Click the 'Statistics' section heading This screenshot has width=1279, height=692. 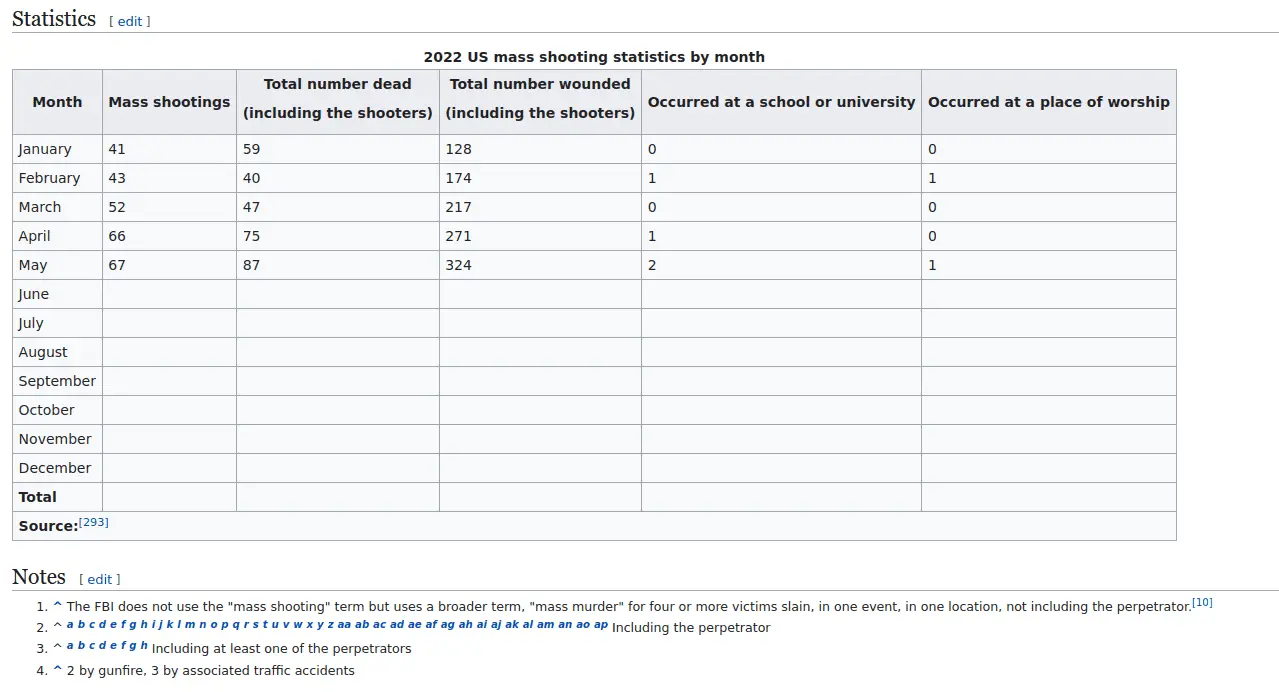click(54, 19)
